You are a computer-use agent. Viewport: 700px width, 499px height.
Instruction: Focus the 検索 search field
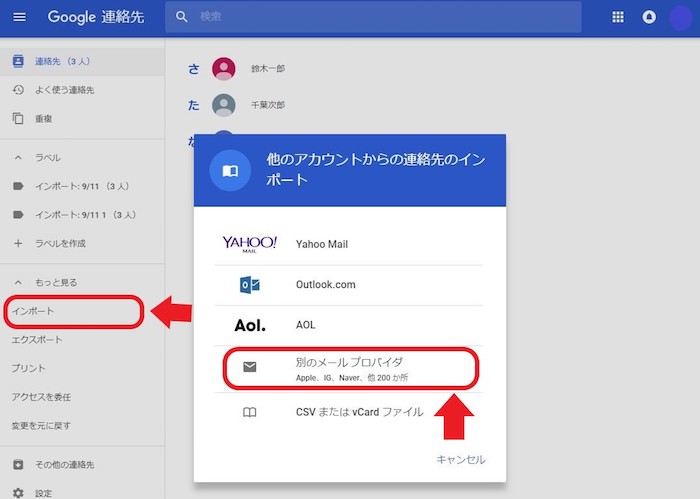coord(373,17)
